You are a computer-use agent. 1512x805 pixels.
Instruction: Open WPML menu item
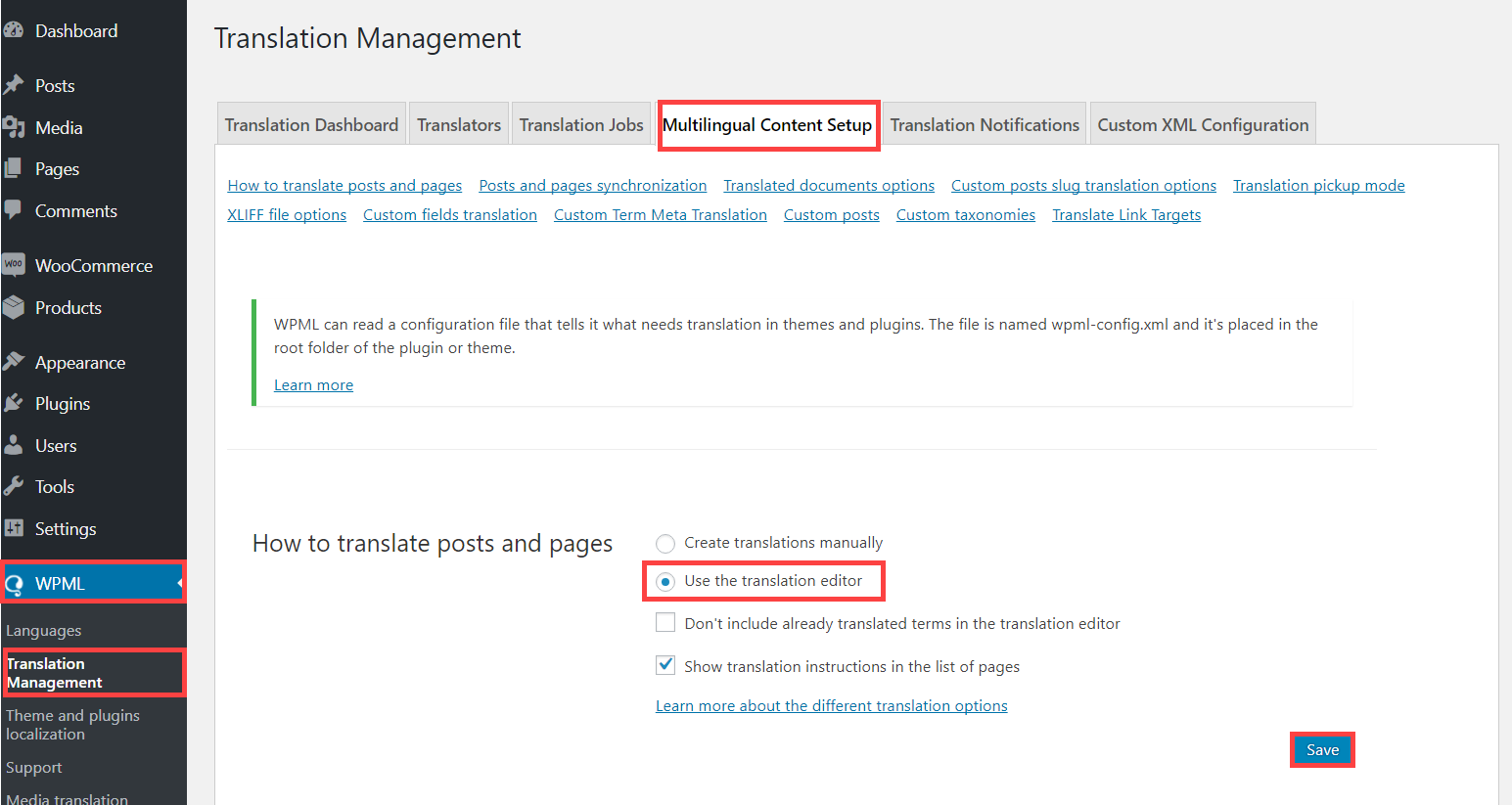tap(93, 583)
